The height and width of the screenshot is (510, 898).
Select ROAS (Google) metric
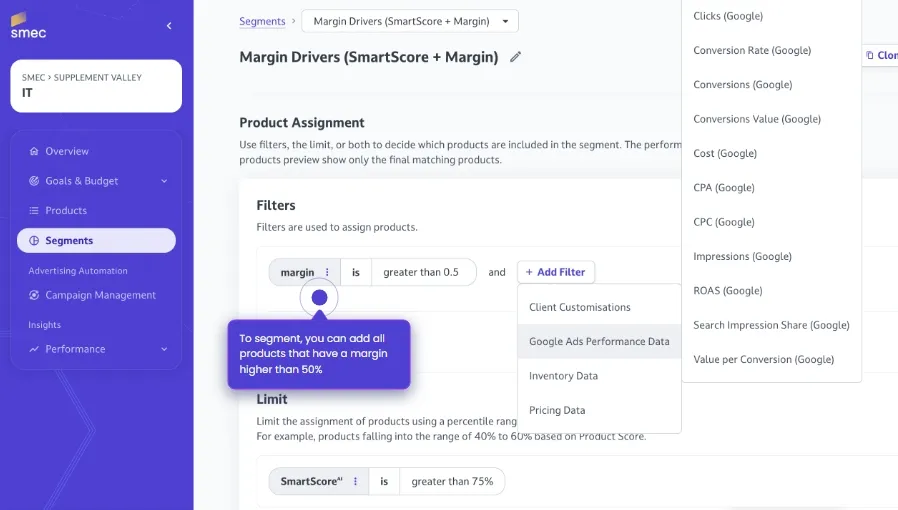[x=771, y=291]
